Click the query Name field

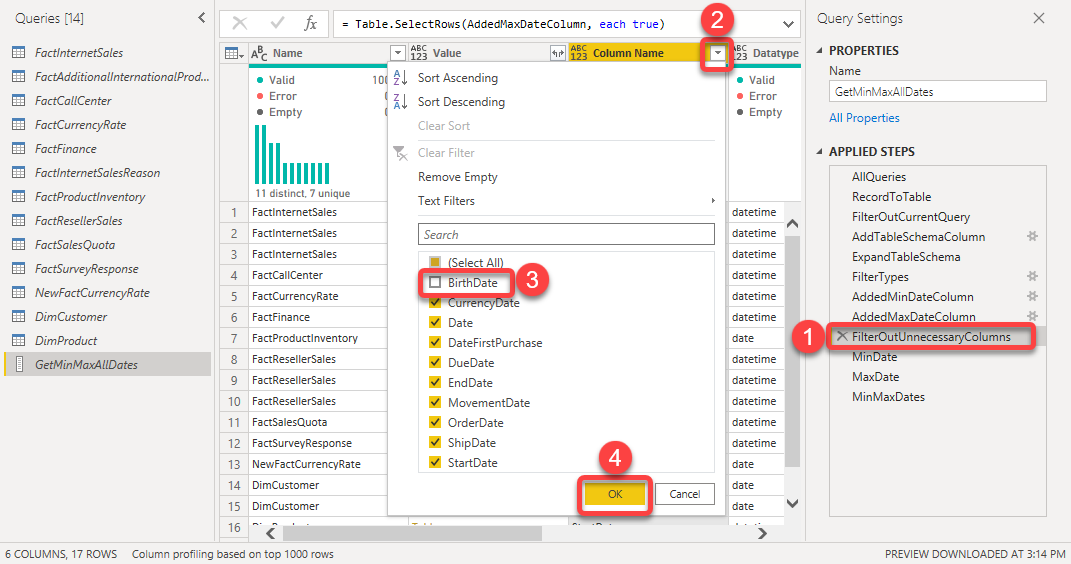pos(937,91)
